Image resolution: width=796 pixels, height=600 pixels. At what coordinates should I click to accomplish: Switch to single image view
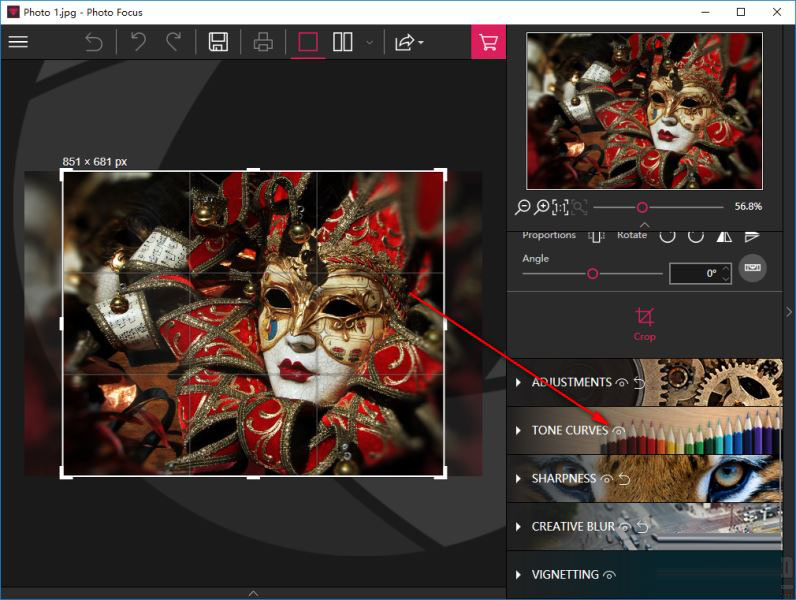point(308,42)
